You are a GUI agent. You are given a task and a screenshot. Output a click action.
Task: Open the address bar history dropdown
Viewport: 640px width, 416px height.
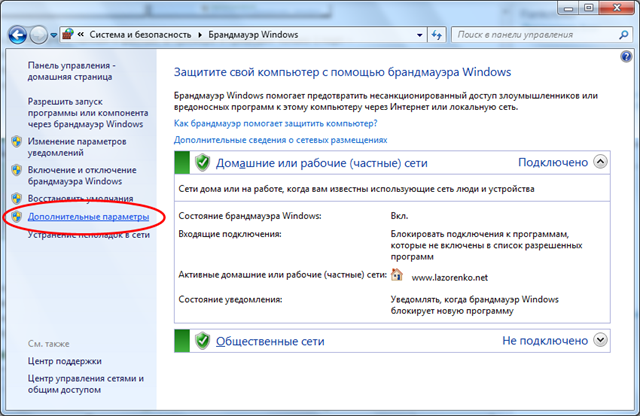pos(419,35)
